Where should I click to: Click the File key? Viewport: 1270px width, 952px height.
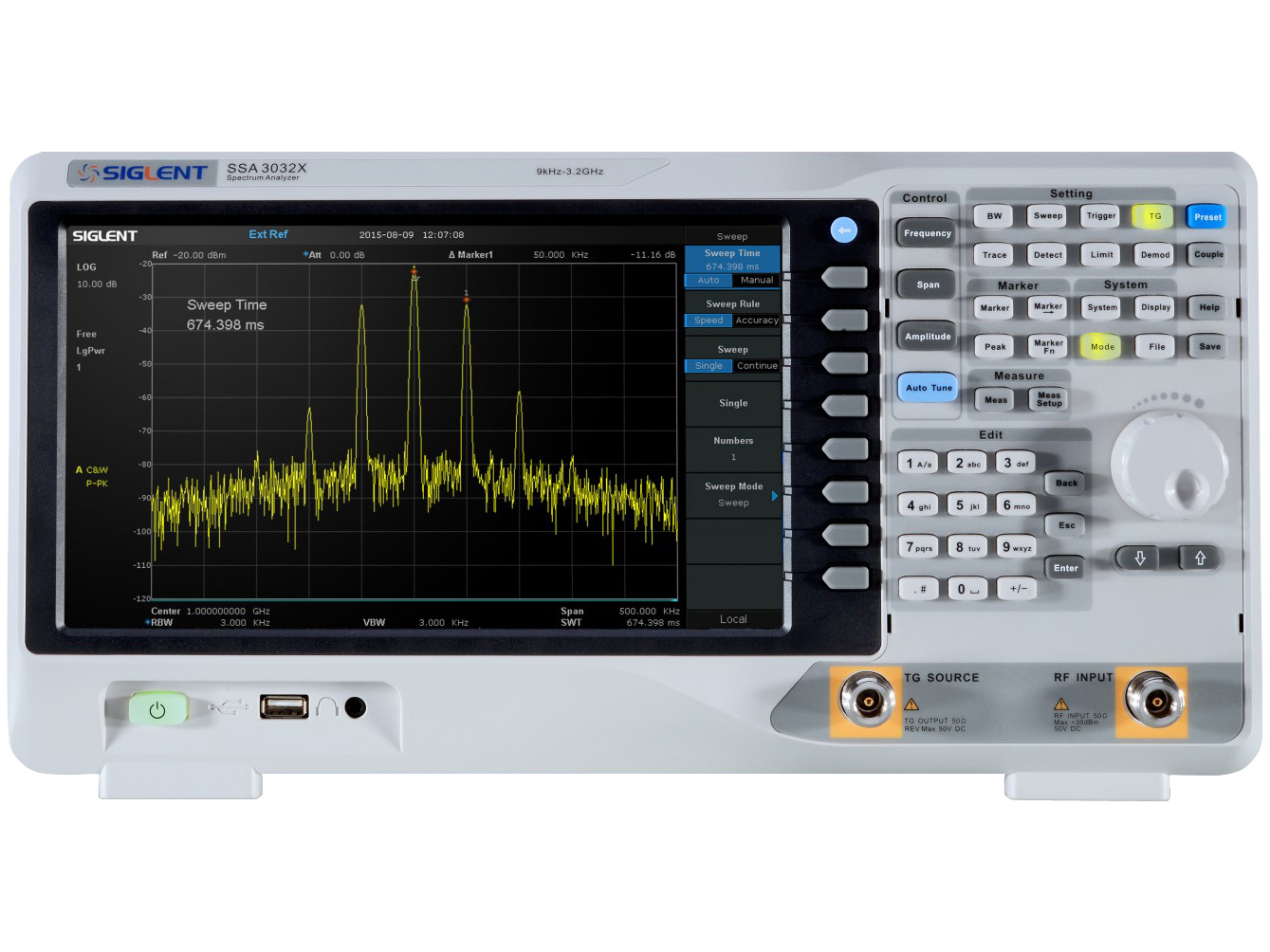(x=1156, y=347)
